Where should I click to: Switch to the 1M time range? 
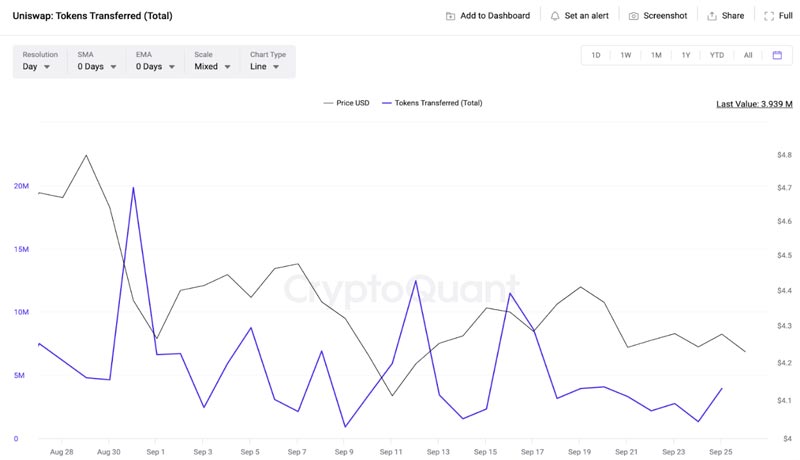[656, 55]
